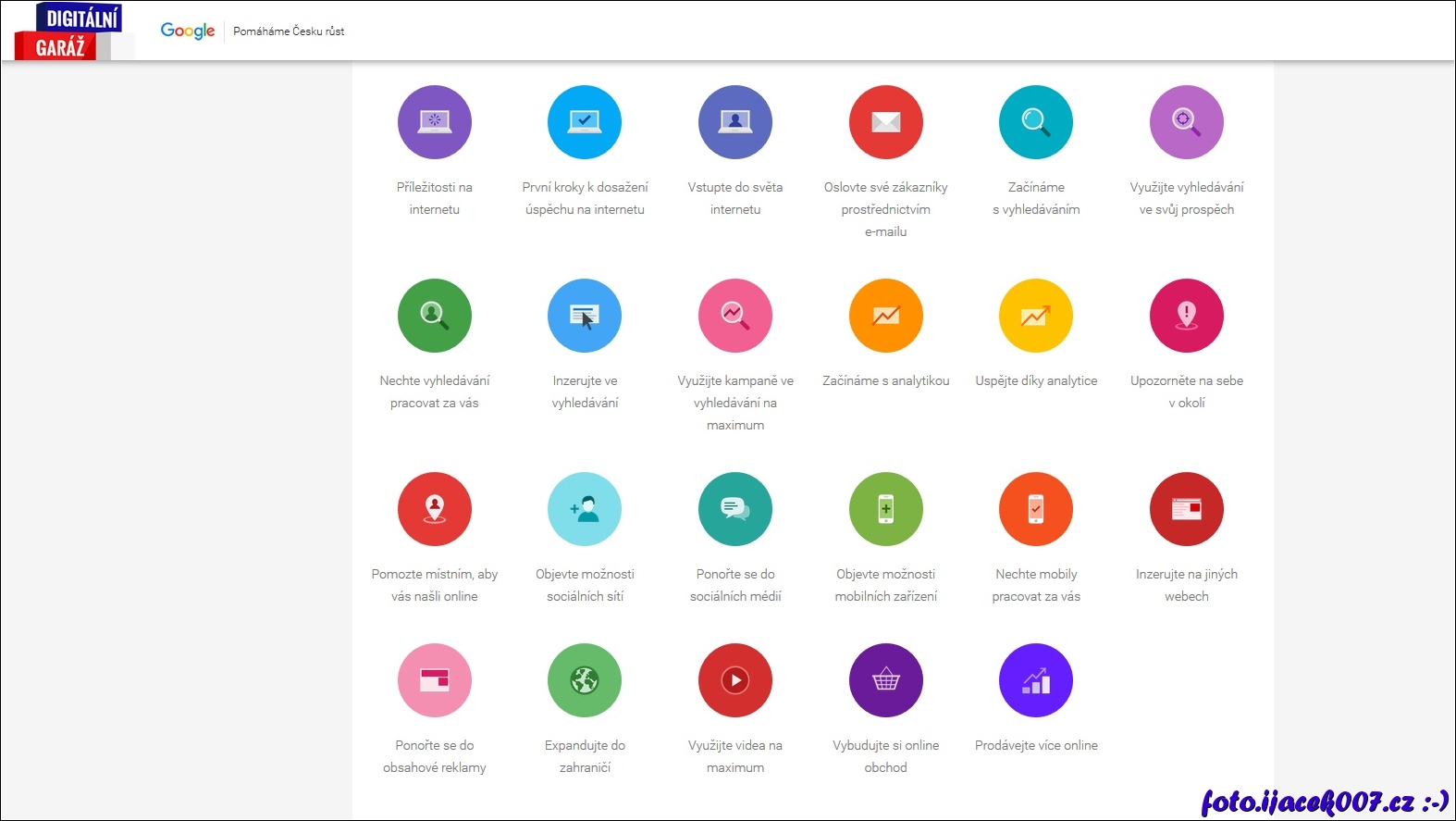
Task: Open the red envelope e-mail icon
Action: point(885,122)
